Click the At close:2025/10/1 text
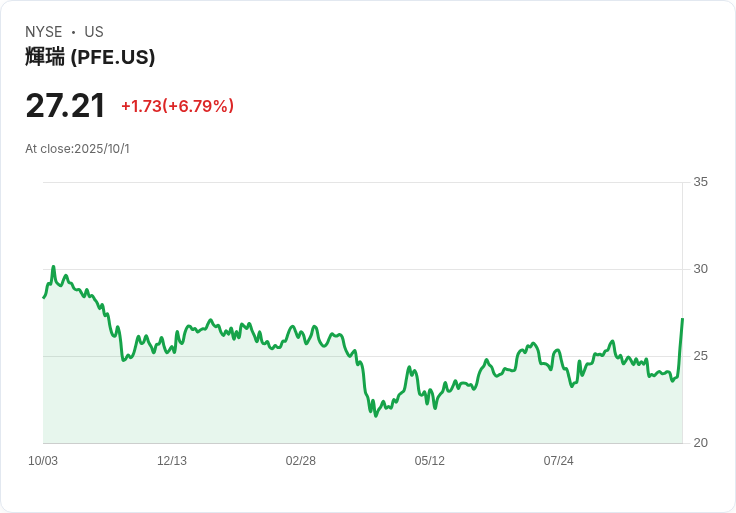The width and height of the screenshot is (736, 513). 78,149
